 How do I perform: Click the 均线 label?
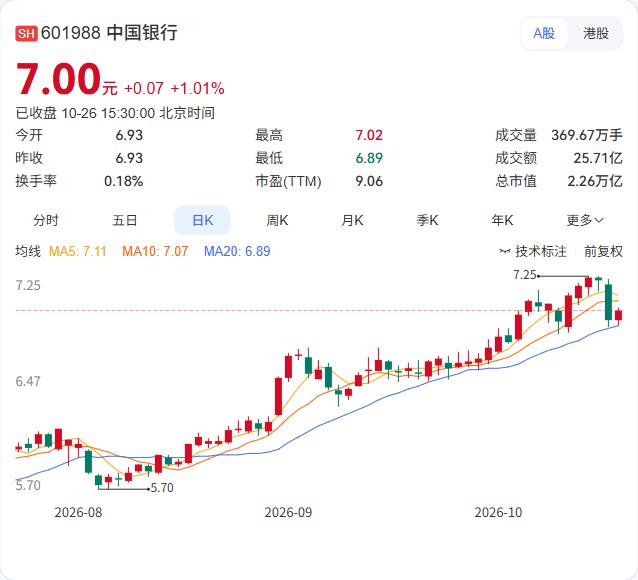tap(28, 251)
